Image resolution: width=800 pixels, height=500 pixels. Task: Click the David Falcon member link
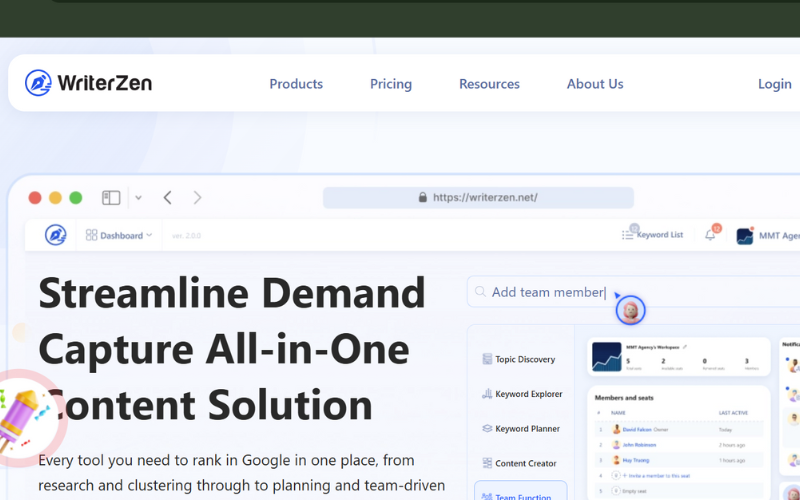pos(636,430)
